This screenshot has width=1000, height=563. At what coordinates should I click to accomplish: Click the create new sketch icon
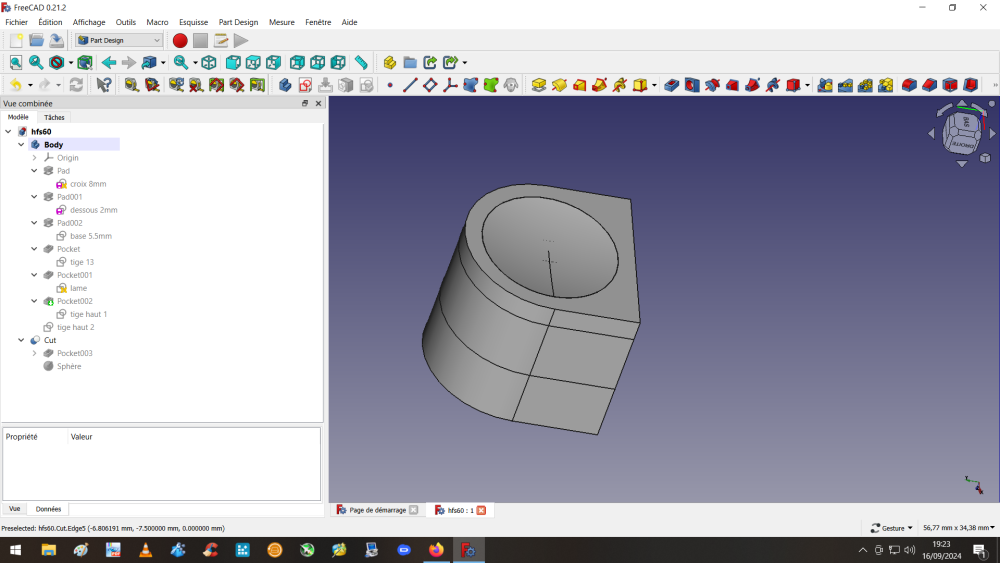pos(305,85)
